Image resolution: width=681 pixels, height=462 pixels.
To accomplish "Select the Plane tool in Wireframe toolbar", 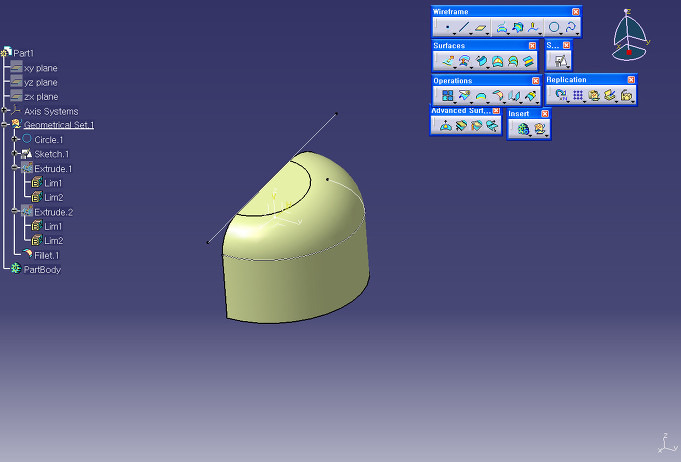I will (480, 28).
